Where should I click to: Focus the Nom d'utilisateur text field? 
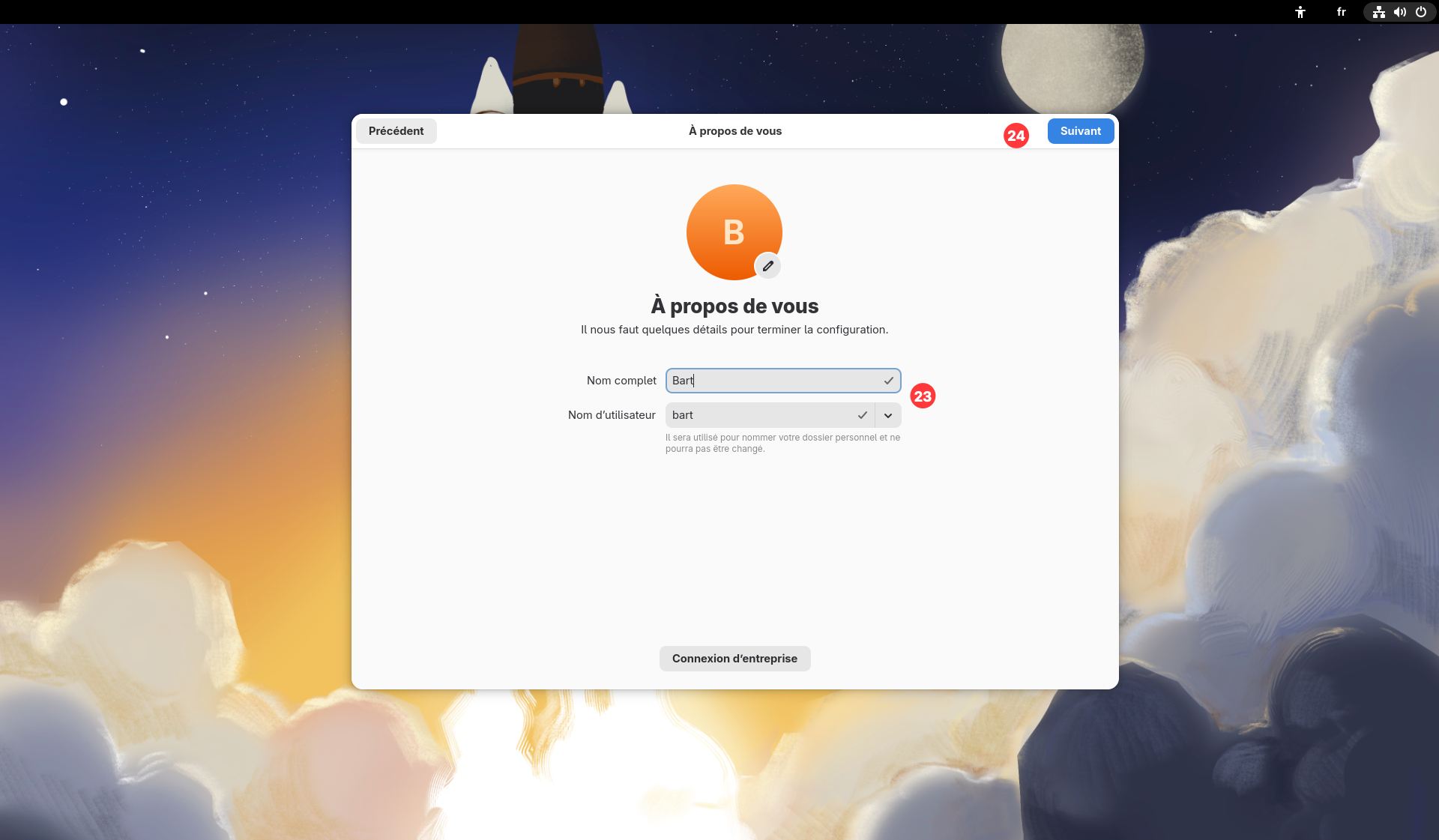coord(757,415)
